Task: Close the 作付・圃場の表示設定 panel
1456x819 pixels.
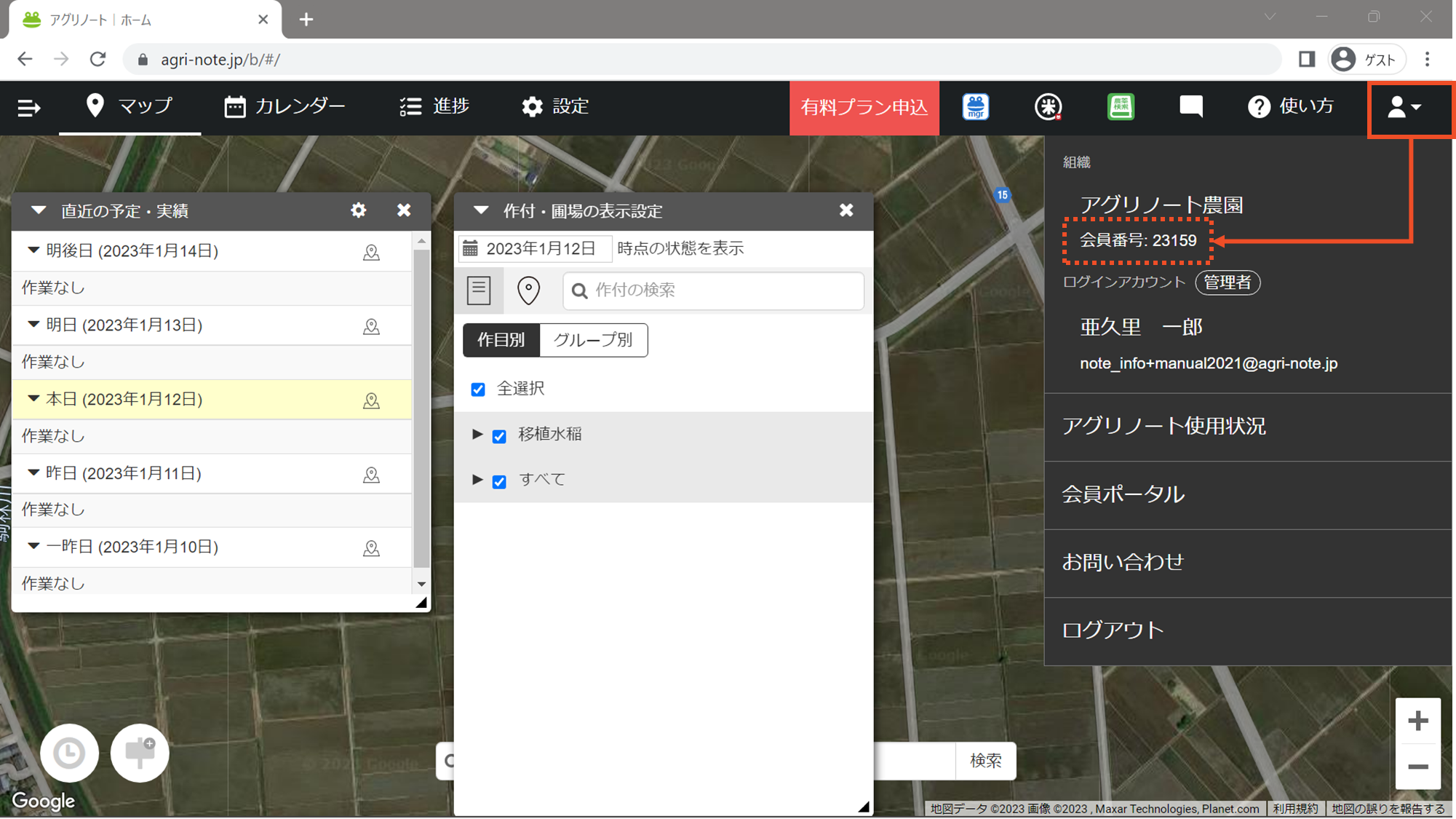Action: [x=846, y=210]
